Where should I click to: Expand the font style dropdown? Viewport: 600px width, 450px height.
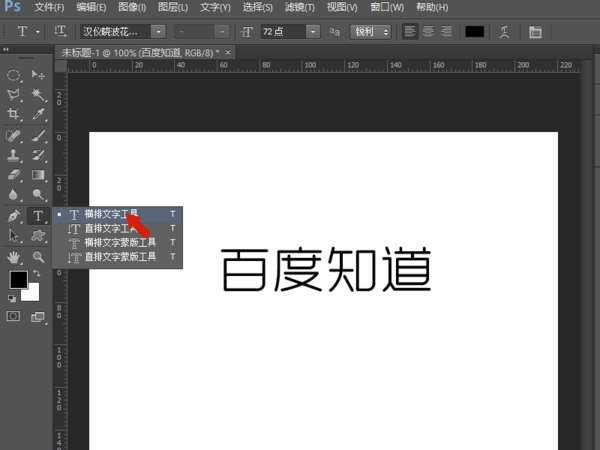(222, 32)
